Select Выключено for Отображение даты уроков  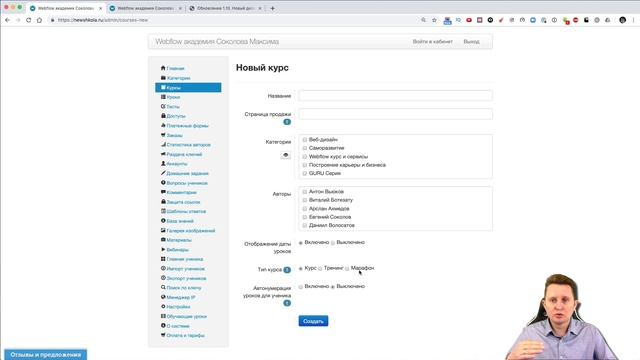pos(333,243)
